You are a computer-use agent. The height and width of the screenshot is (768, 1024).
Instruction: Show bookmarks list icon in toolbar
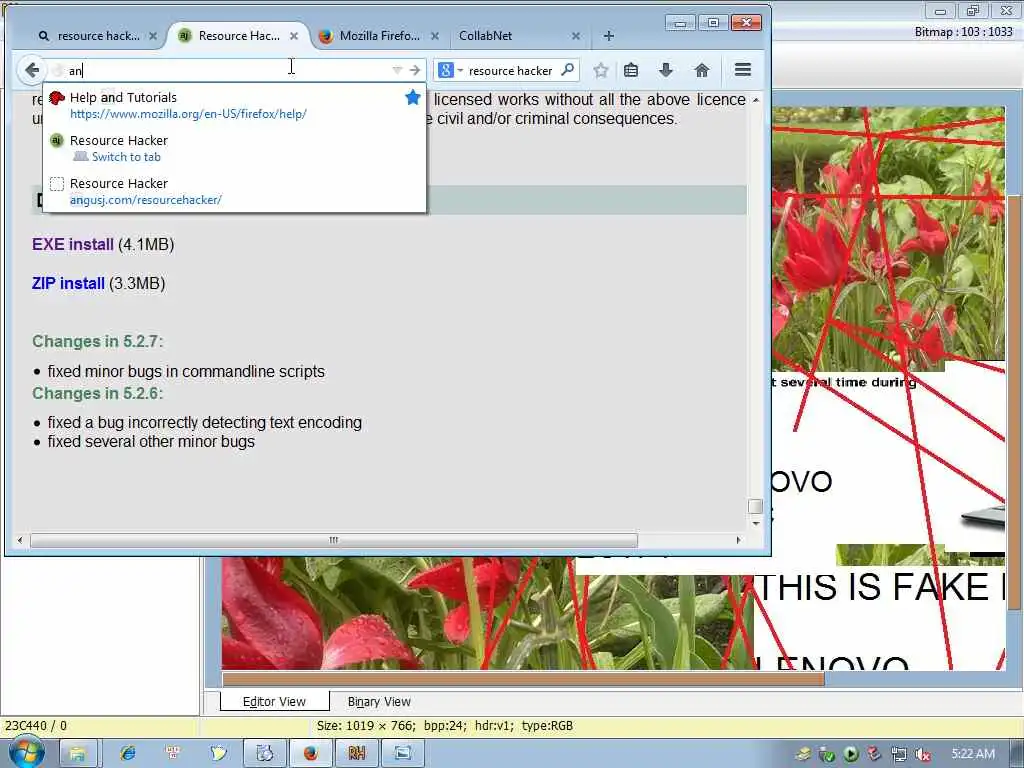point(631,70)
